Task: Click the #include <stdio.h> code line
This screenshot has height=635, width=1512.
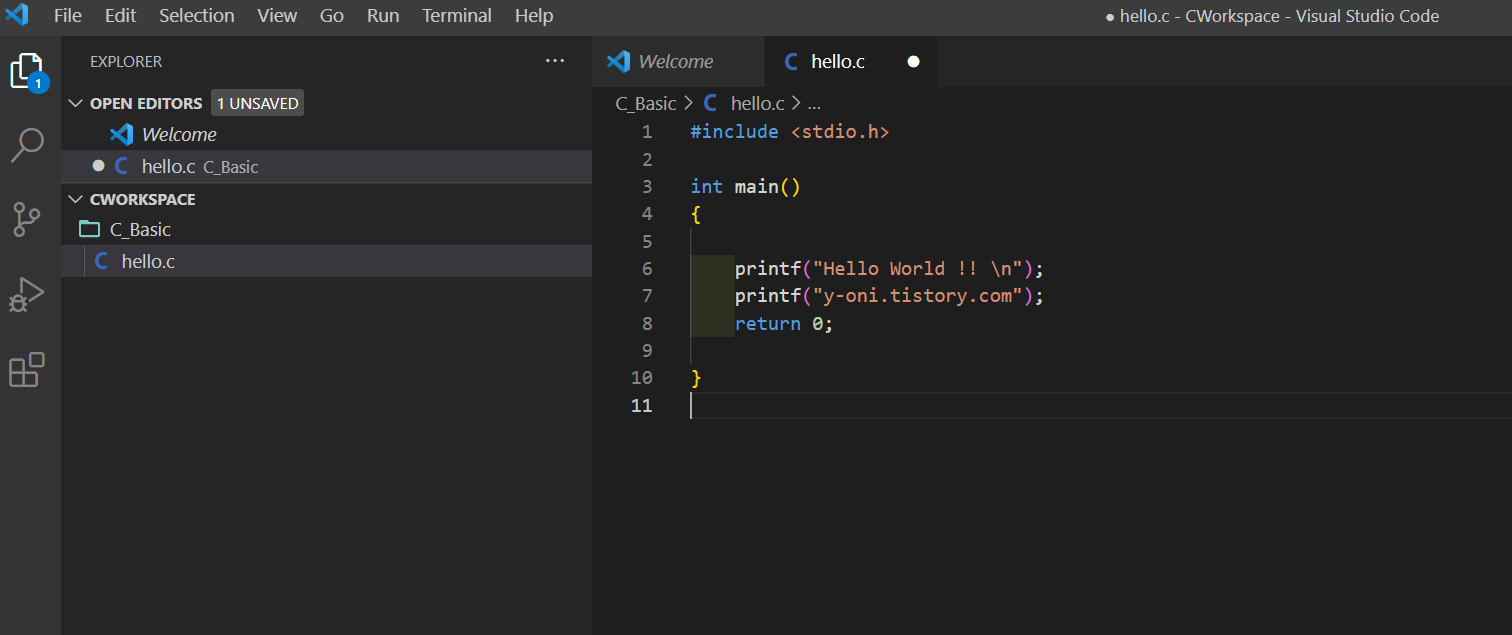Action: click(x=789, y=132)
